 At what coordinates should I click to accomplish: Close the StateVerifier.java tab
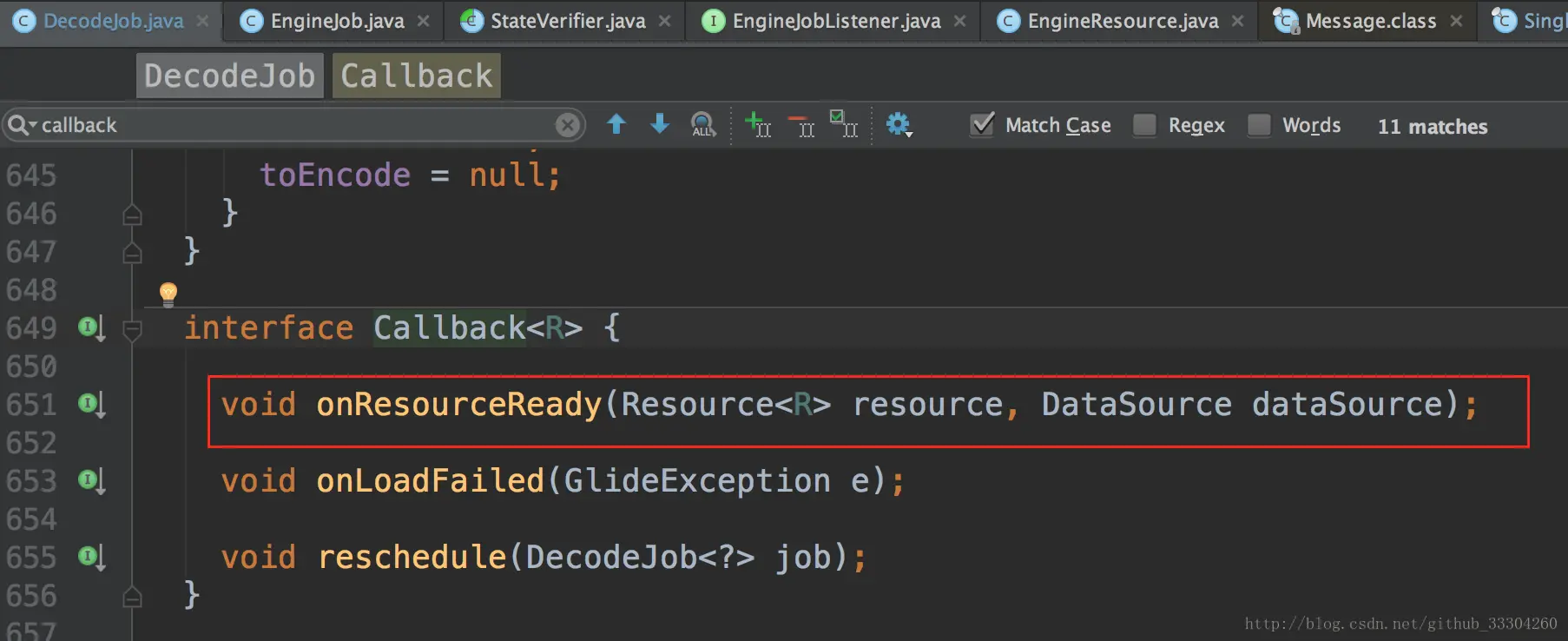point(664,21)
